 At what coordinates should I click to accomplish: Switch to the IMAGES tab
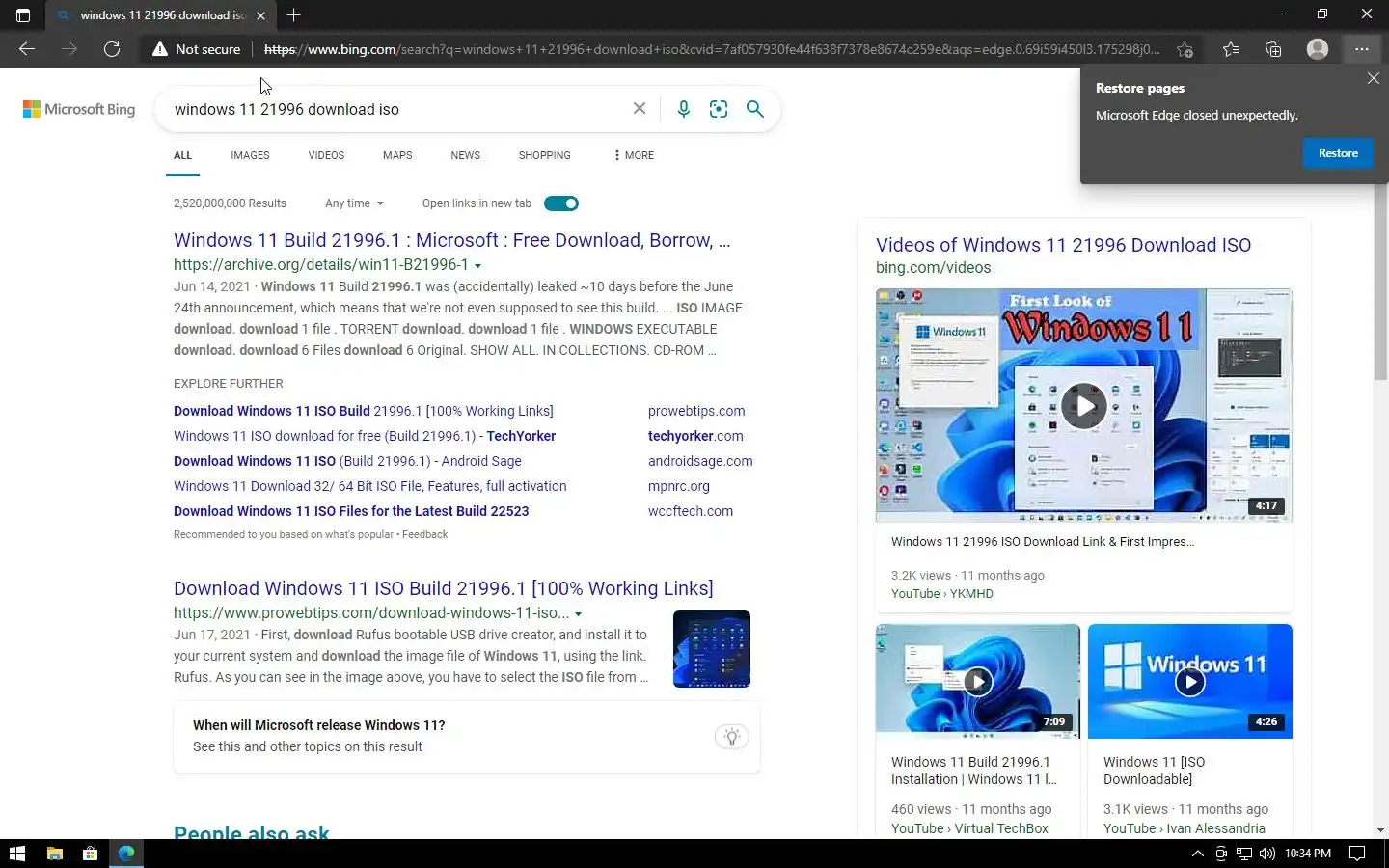pos(250,155)
